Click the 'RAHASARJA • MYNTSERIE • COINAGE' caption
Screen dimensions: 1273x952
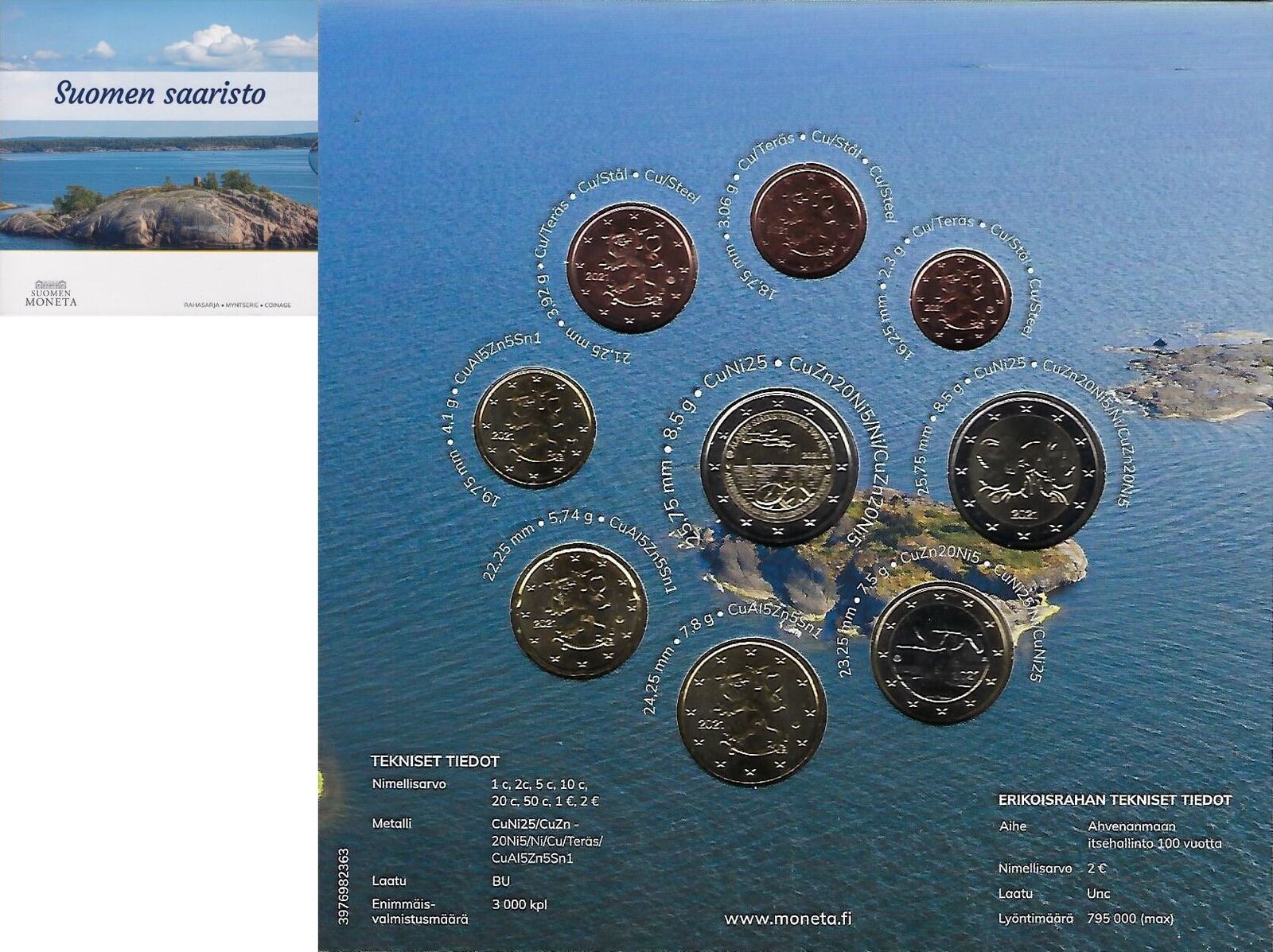coord(237,305)
